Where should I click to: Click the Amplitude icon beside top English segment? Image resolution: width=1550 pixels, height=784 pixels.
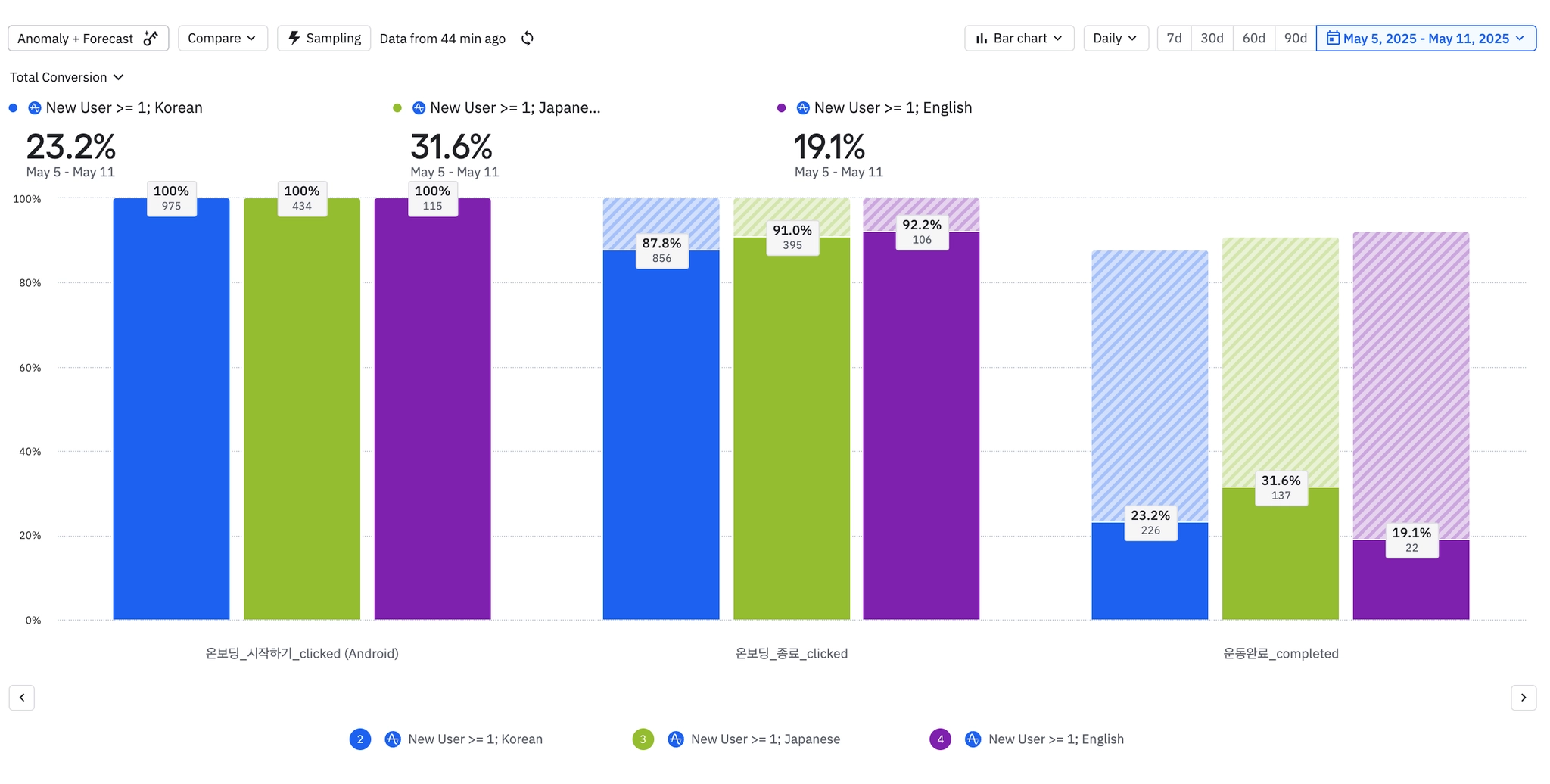(x=803, y=108)
